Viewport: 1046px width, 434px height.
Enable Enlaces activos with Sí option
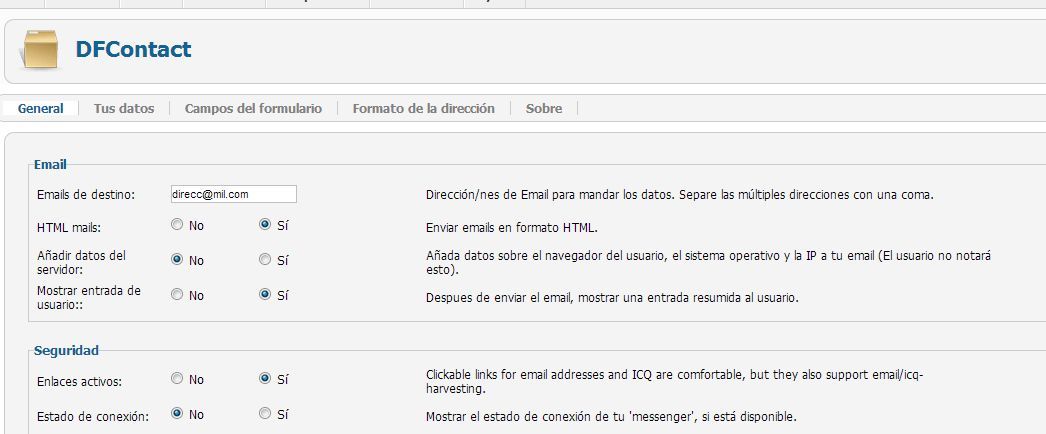[x=265, y=379]
